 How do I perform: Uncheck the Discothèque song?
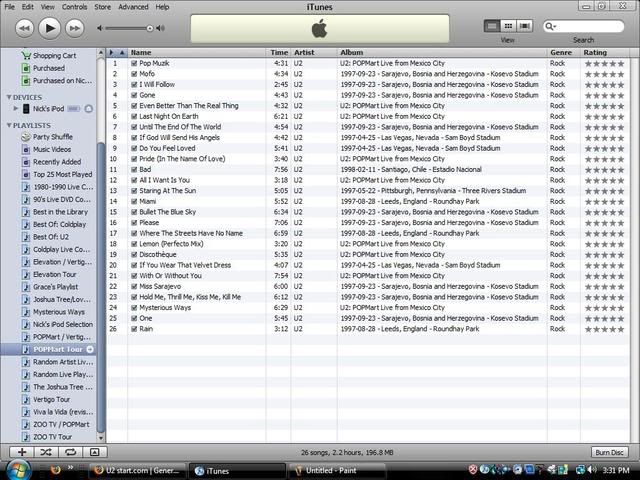134,254
